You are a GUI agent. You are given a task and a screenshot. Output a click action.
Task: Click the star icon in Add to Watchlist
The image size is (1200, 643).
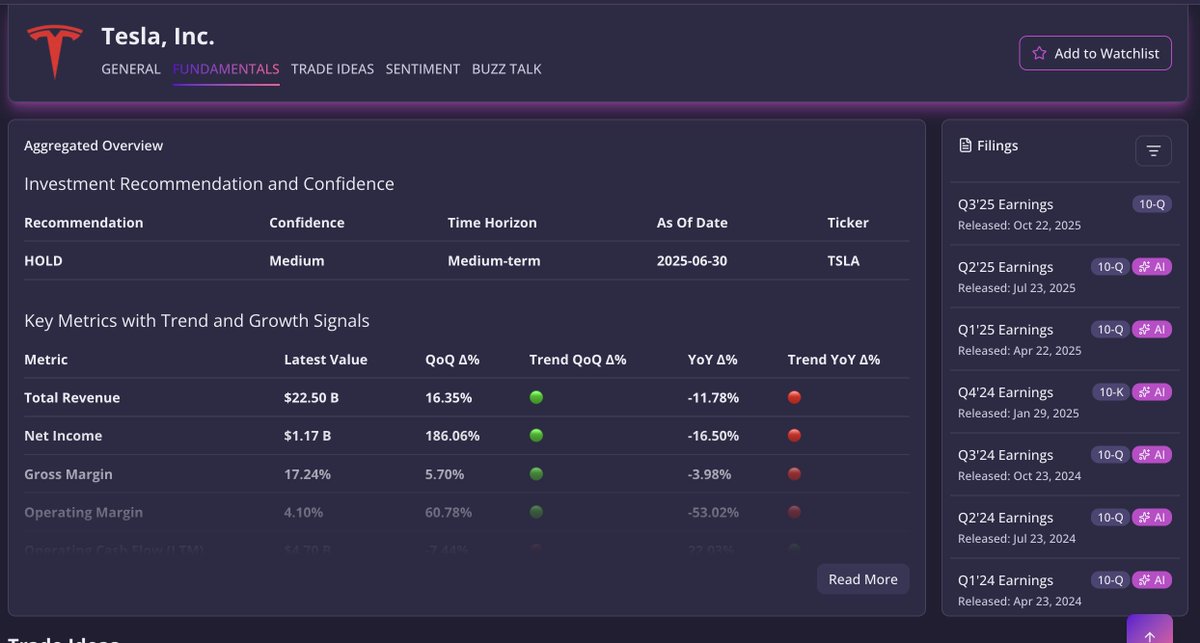pos(1039,53)
